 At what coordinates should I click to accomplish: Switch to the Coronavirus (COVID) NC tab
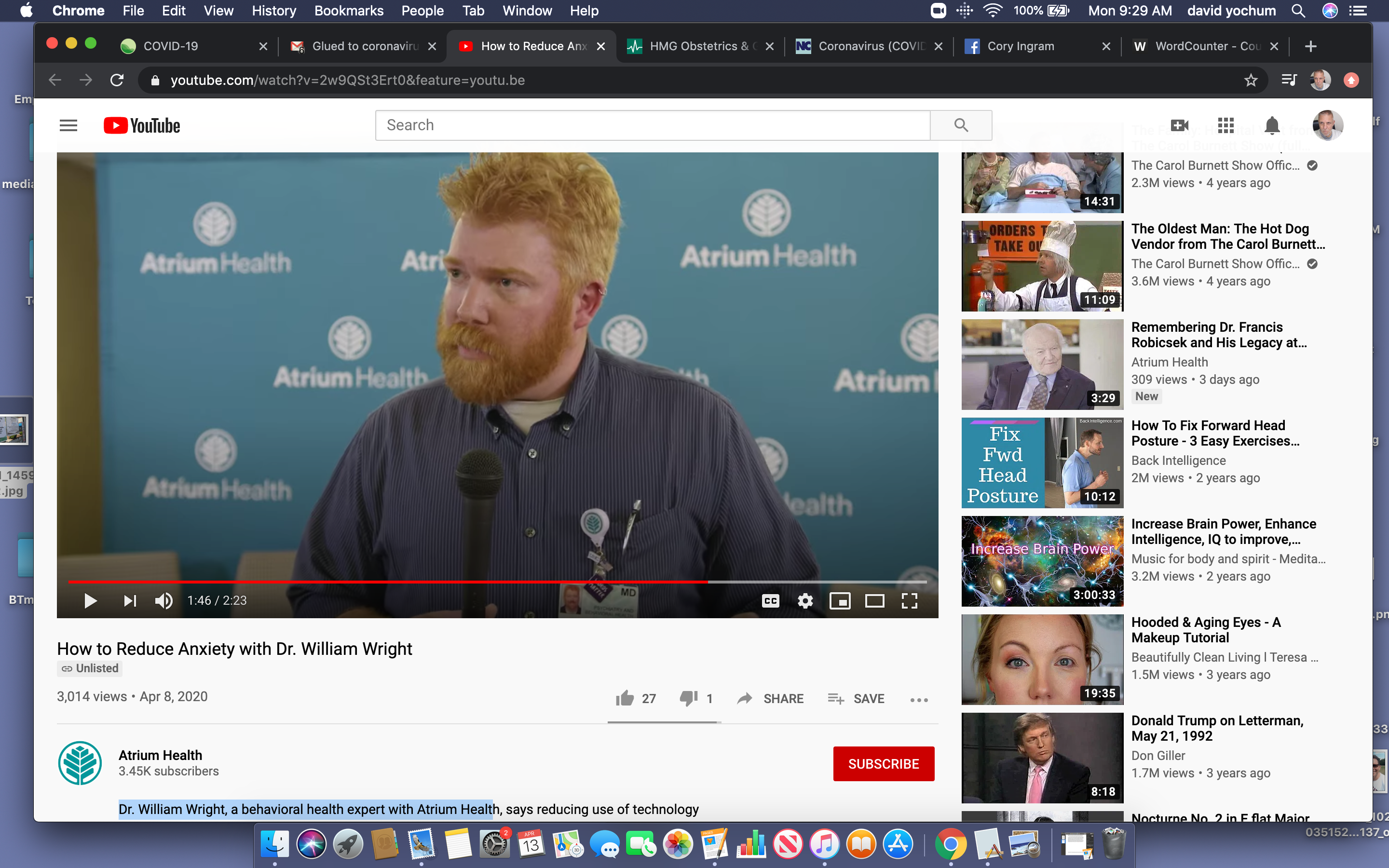[x=869, y=46]
